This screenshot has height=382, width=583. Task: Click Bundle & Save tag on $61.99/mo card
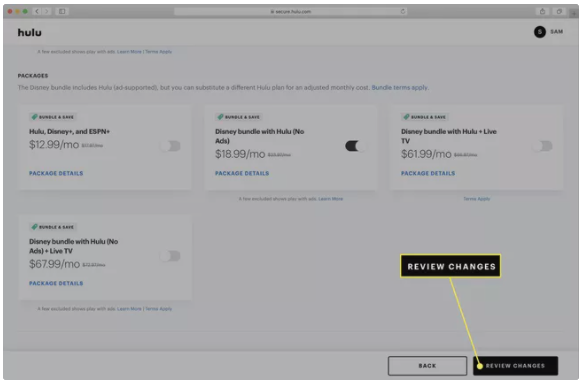[x=425, y=117]
